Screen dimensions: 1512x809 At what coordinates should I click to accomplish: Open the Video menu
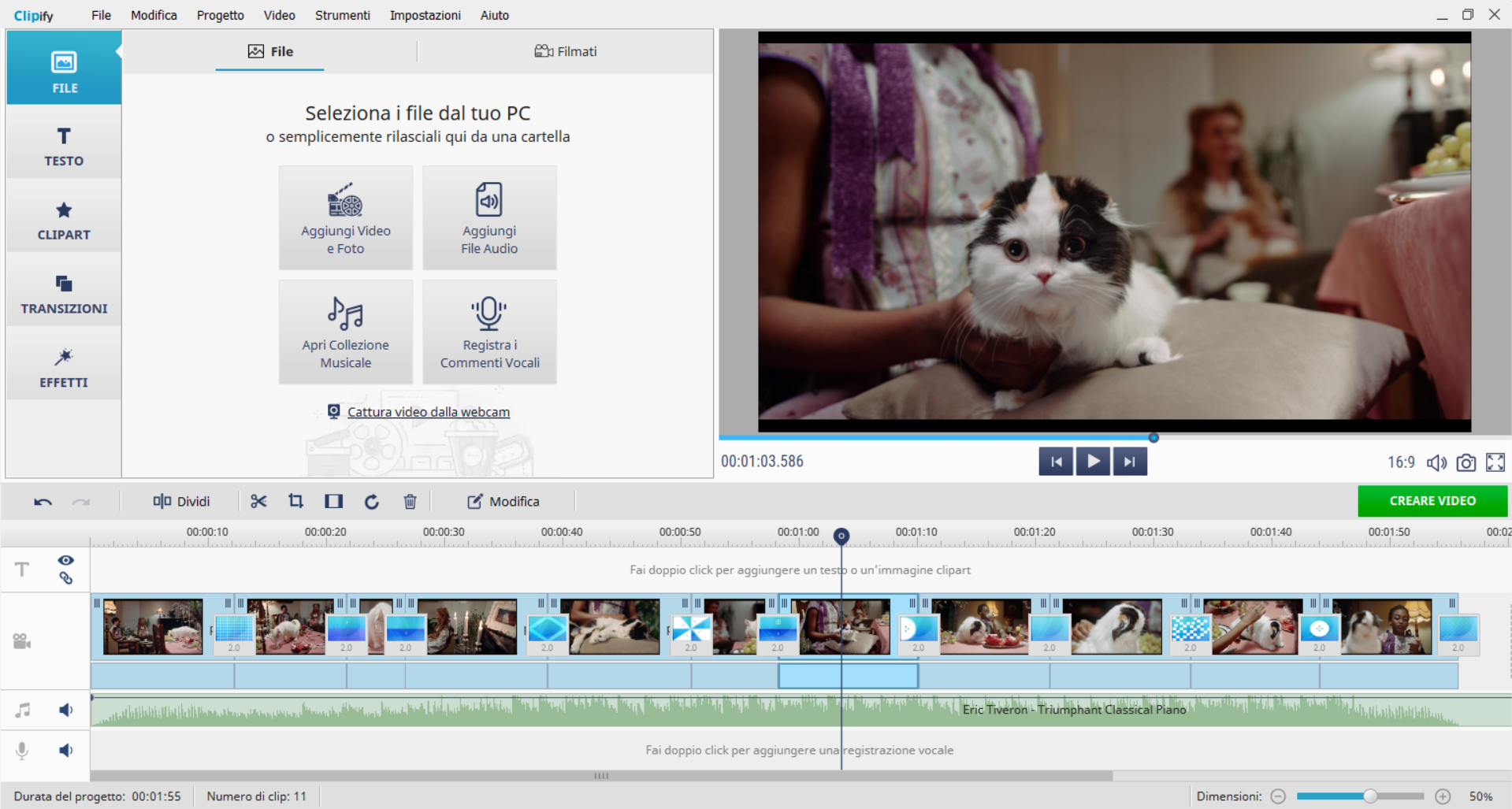tap(280, 15)
